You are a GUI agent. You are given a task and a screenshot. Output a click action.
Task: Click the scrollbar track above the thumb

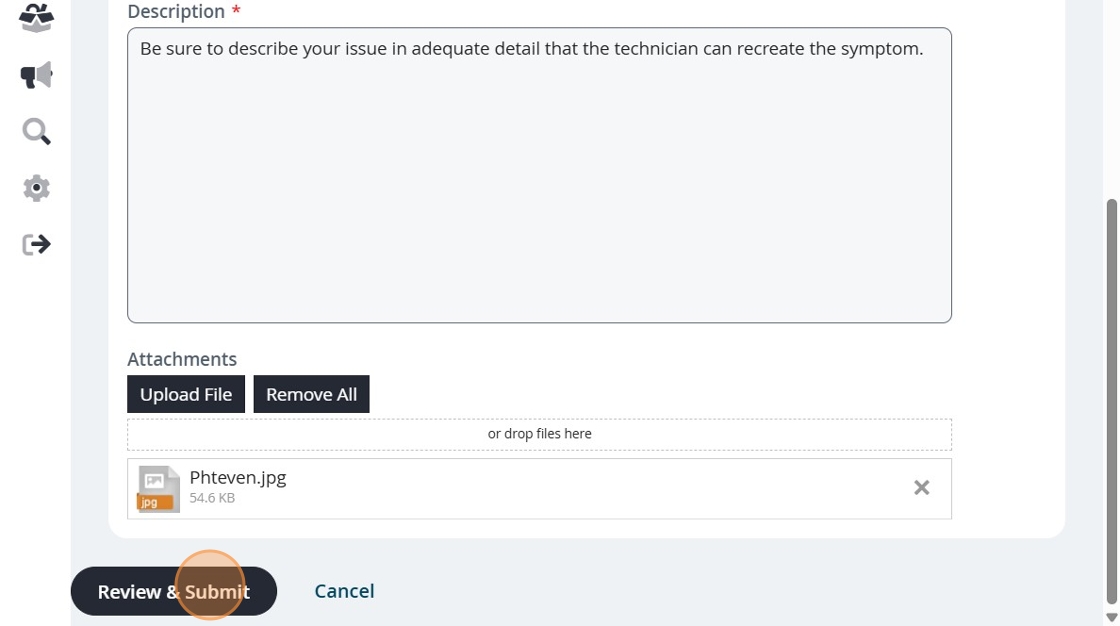pos(1111,100)
